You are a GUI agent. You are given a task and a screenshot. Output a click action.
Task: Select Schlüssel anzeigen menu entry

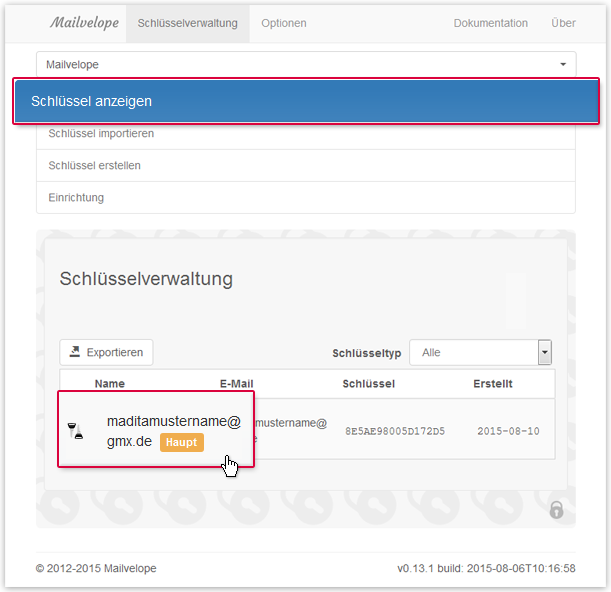tap(306, 101)
